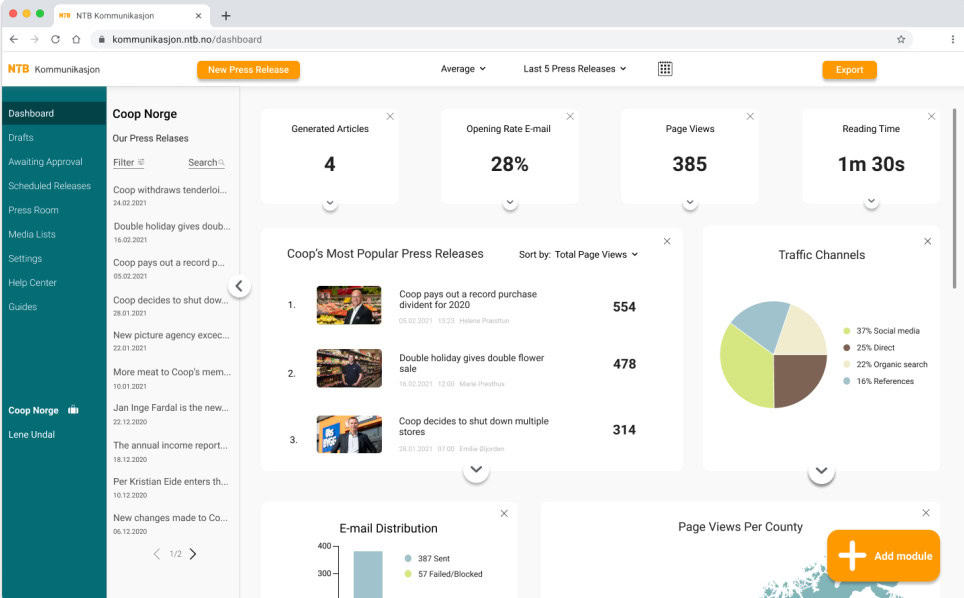Viewport: 964px width, 598px height.
Task: Click the Lene Undal user name
Action: click(31, 435)
